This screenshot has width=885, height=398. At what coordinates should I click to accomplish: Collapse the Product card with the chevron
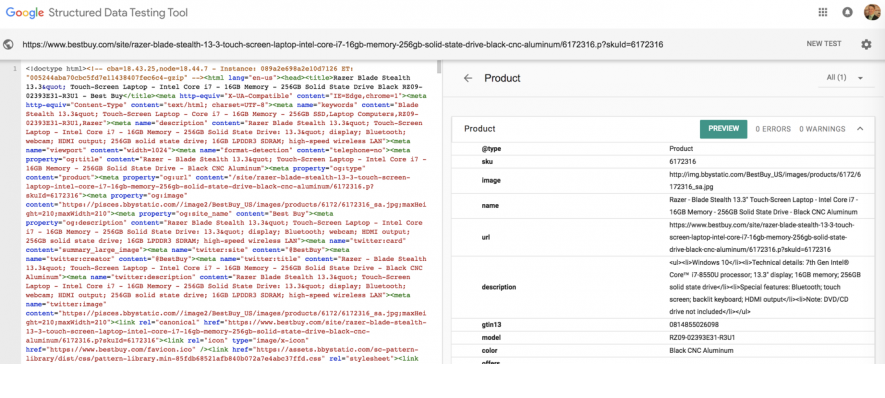860,129
